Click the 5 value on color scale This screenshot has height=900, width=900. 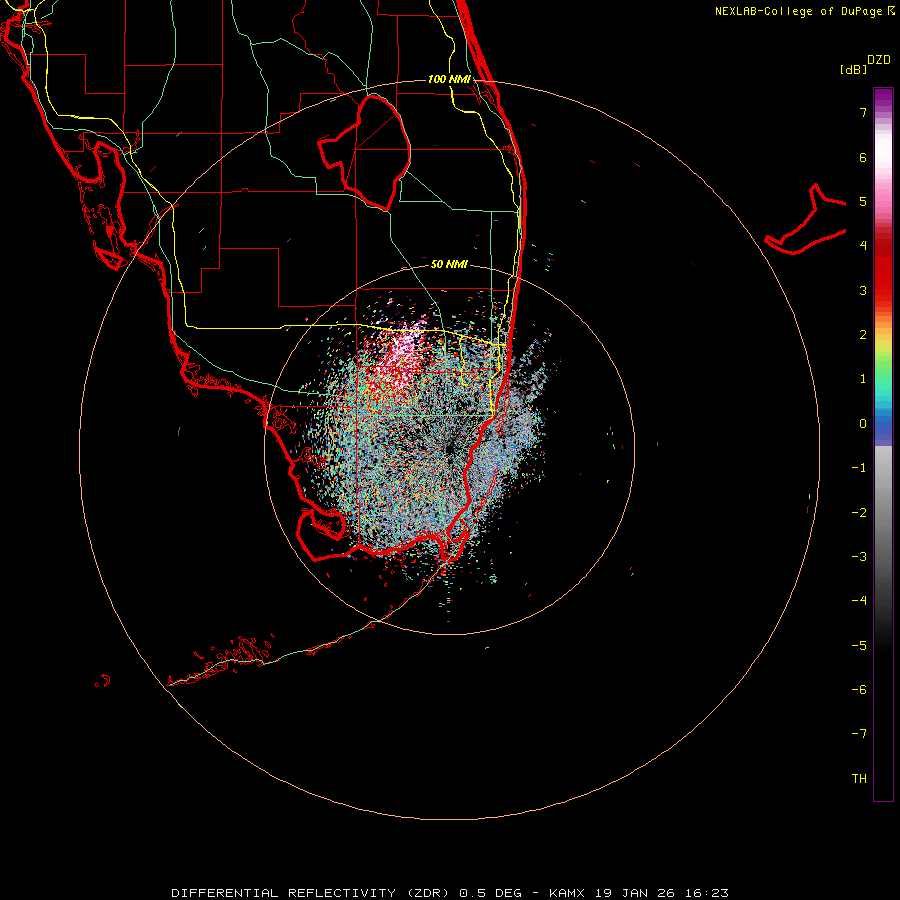click(863, 201)
